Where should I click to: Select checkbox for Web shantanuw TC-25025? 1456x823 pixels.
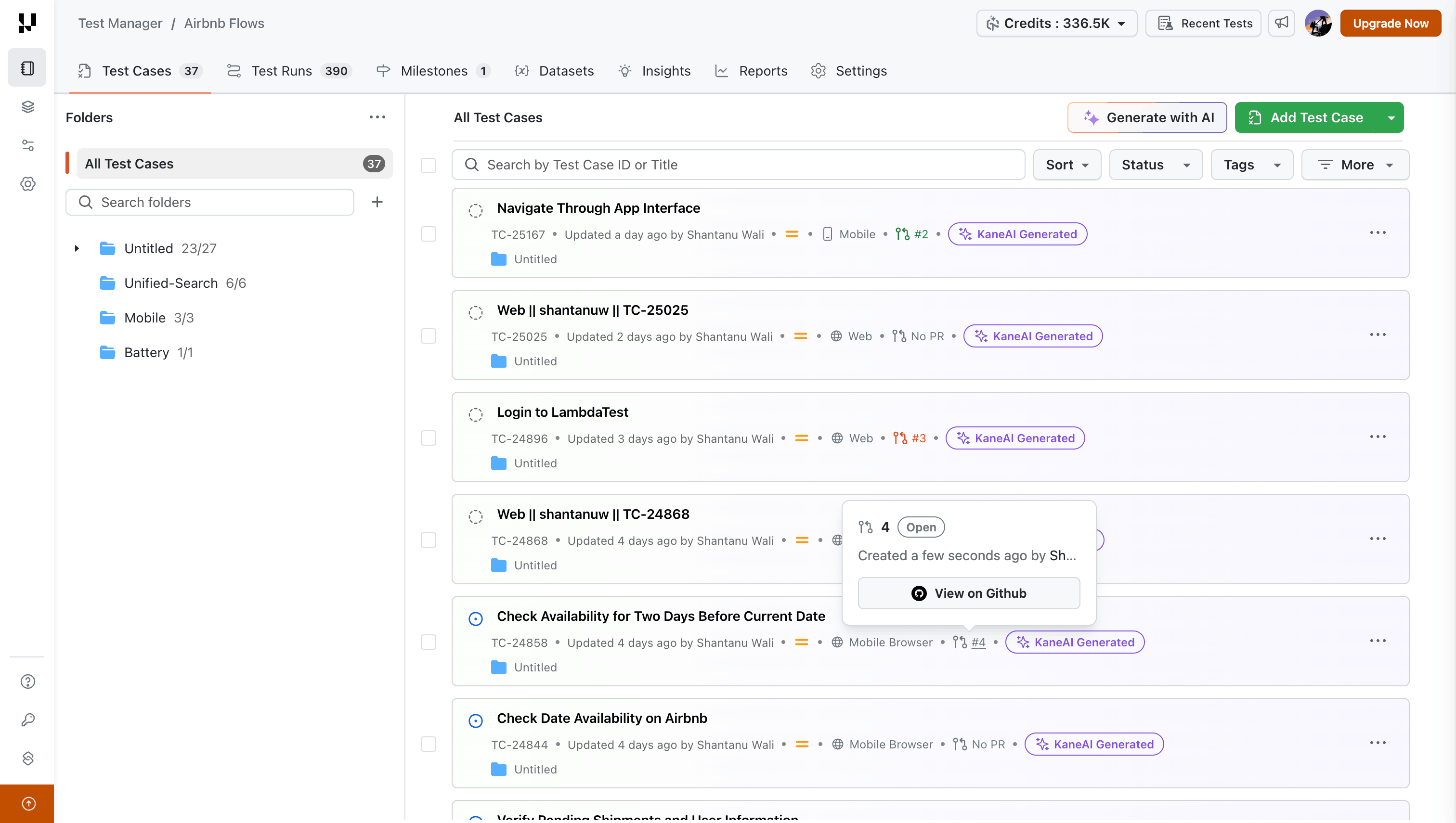[429, 336]
